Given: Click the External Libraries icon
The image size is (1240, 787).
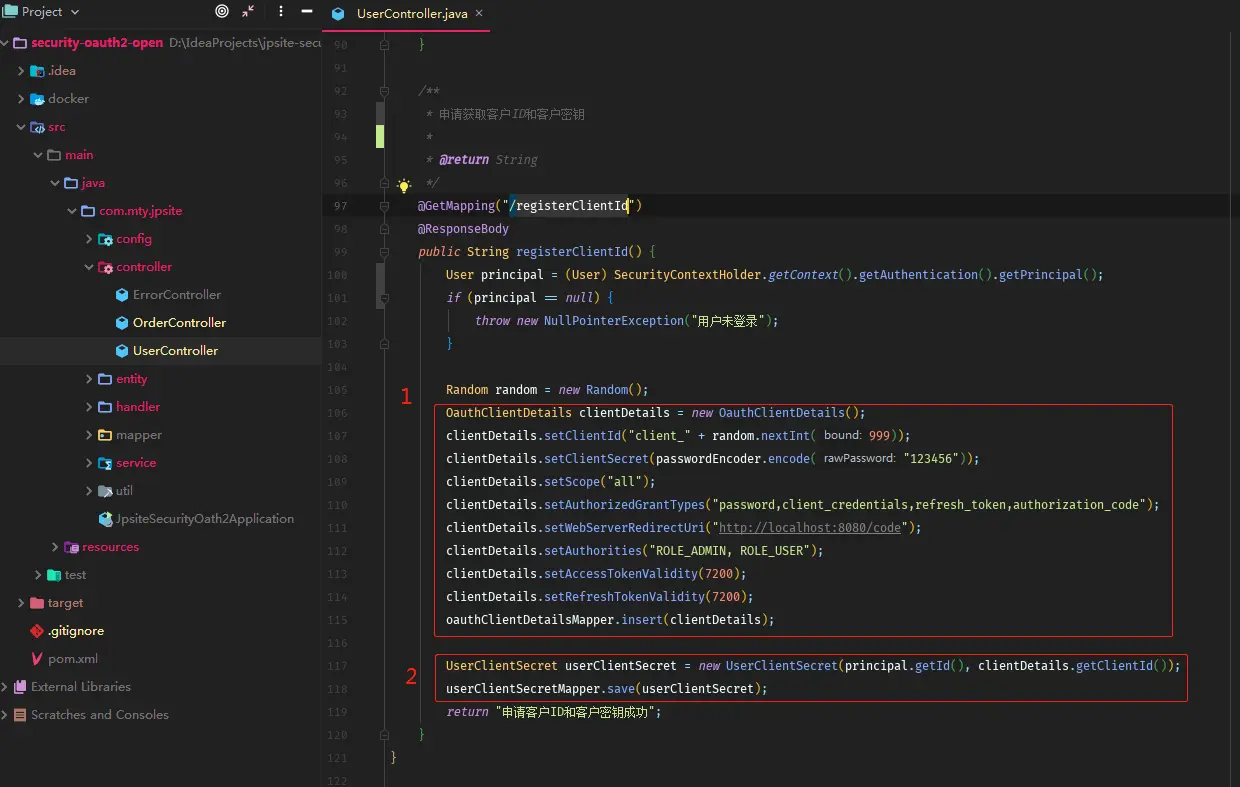Looking at the screenshot, I should (x=21, y=687).
